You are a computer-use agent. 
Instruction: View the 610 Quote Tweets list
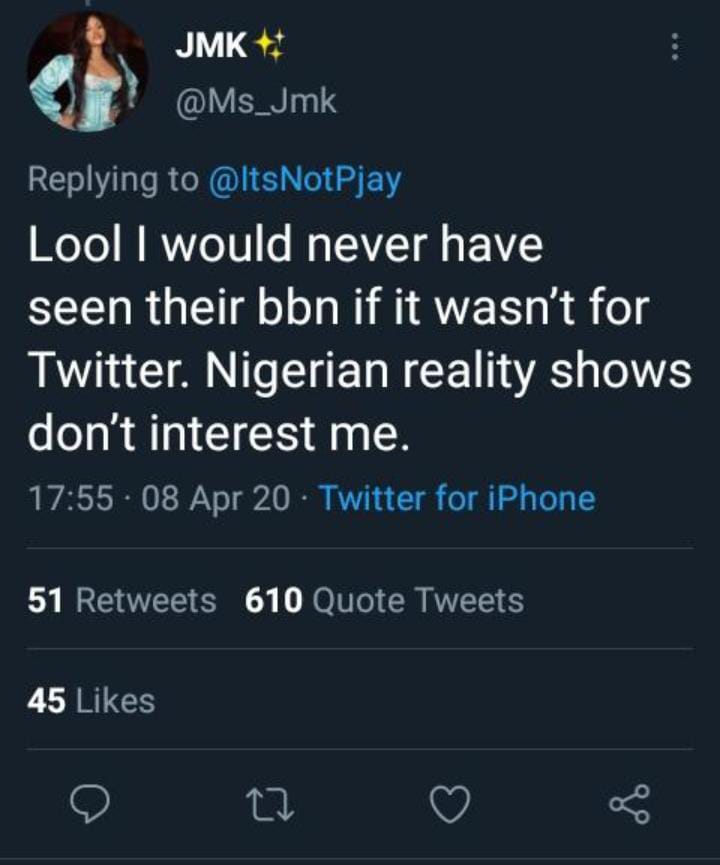pos(384,600)
